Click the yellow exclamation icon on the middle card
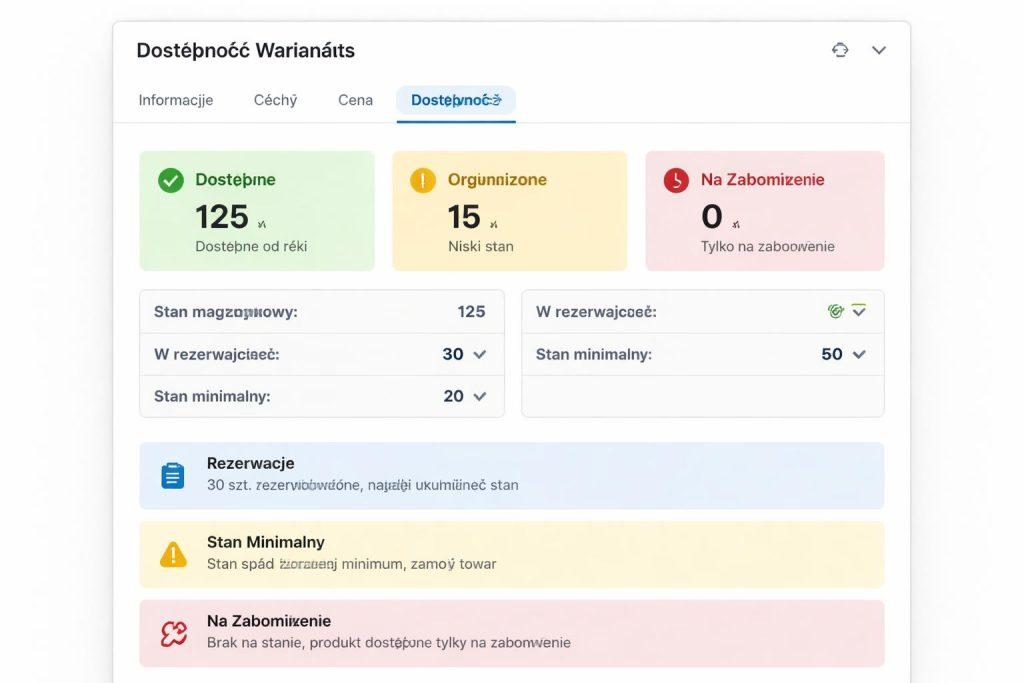 (x=423, y=180)
